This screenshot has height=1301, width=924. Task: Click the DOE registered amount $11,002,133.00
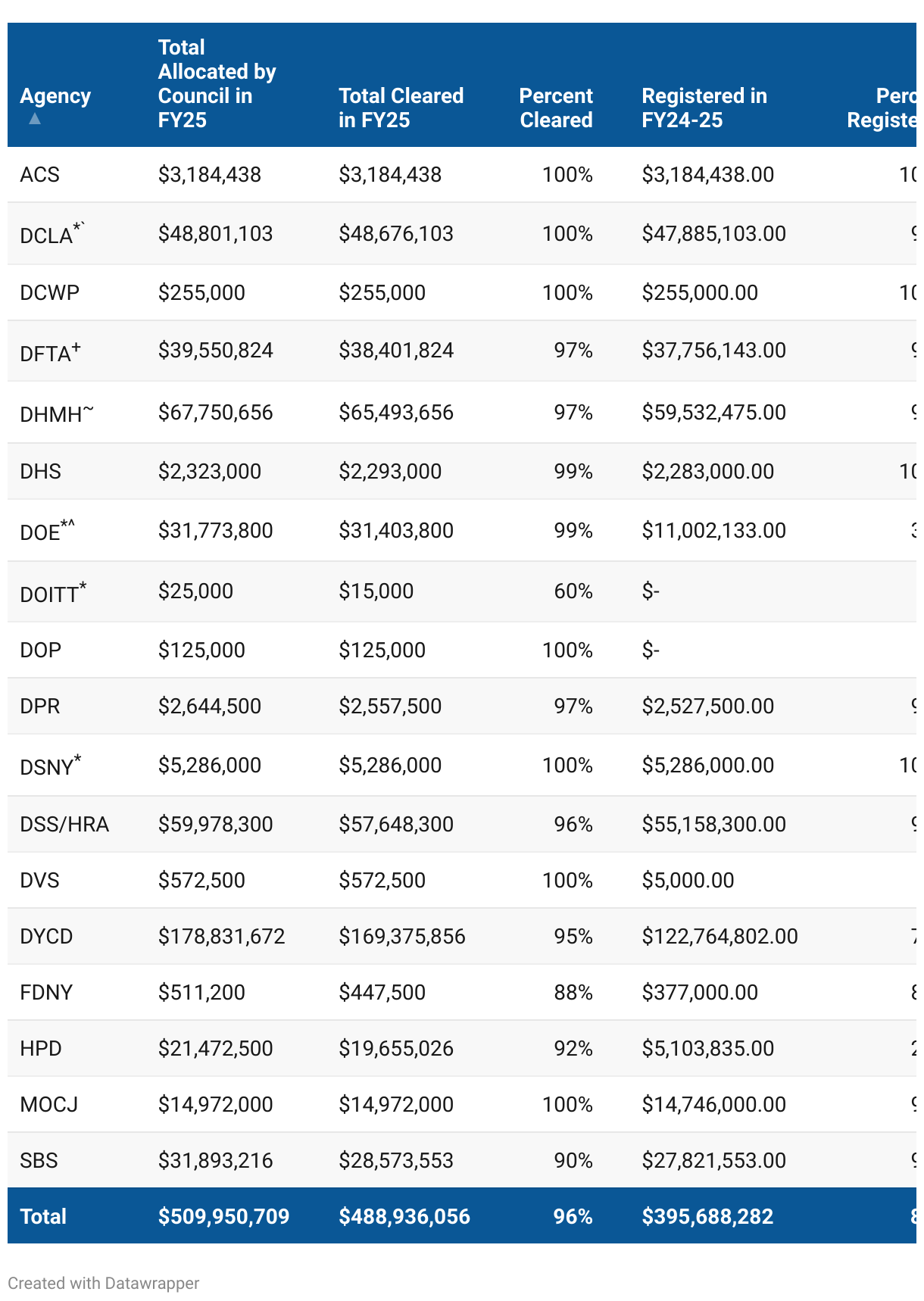coord(713,531)
